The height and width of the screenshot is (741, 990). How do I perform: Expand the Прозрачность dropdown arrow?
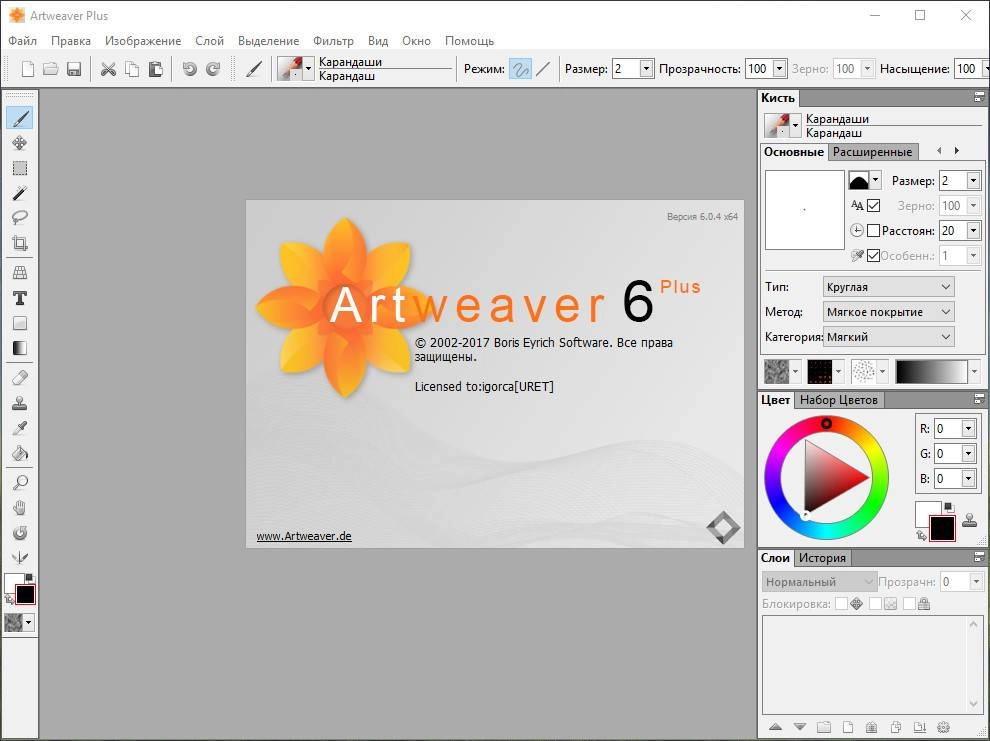point(780,68)
